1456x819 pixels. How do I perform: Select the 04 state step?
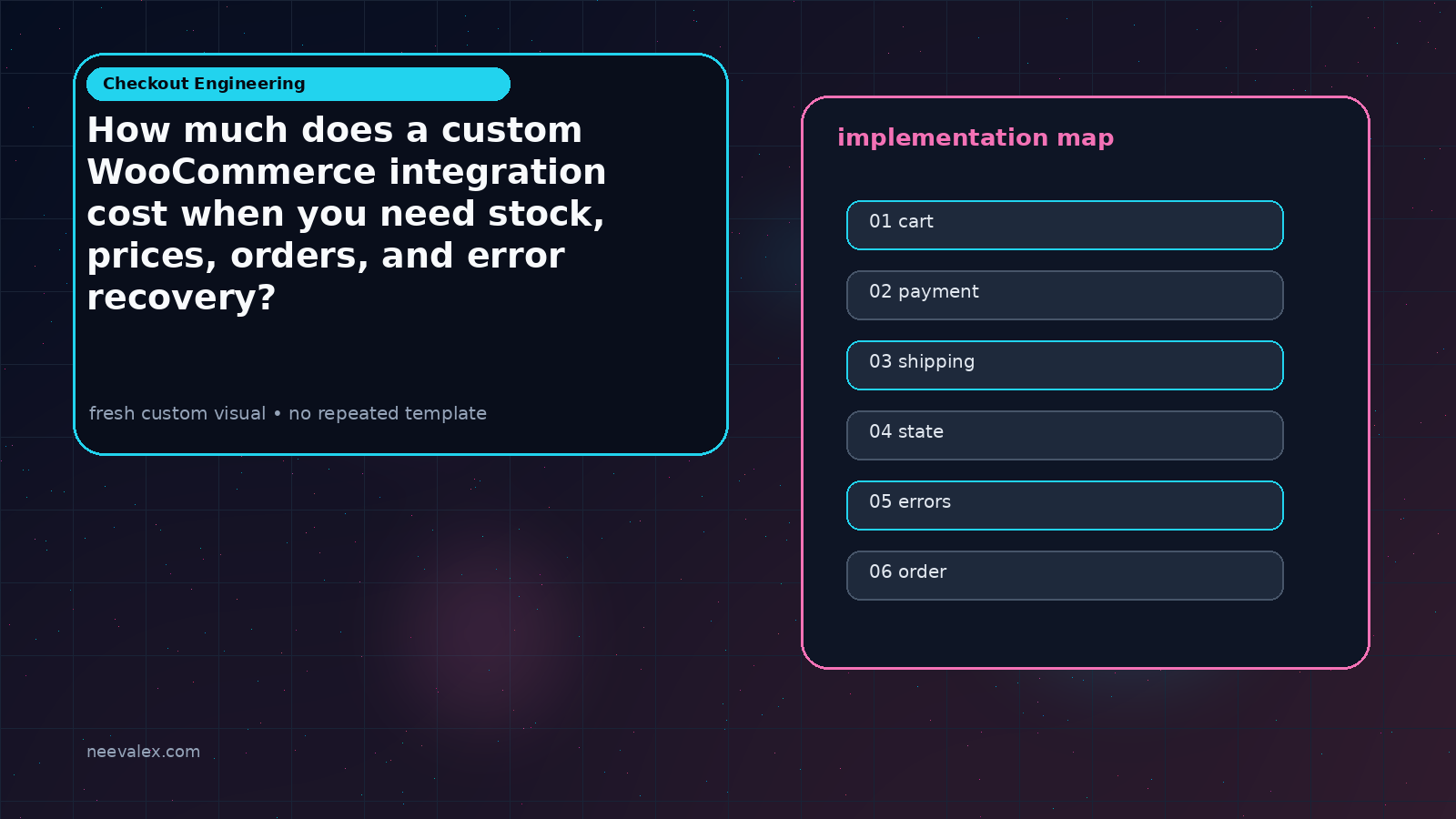[x=1065, y=435]
